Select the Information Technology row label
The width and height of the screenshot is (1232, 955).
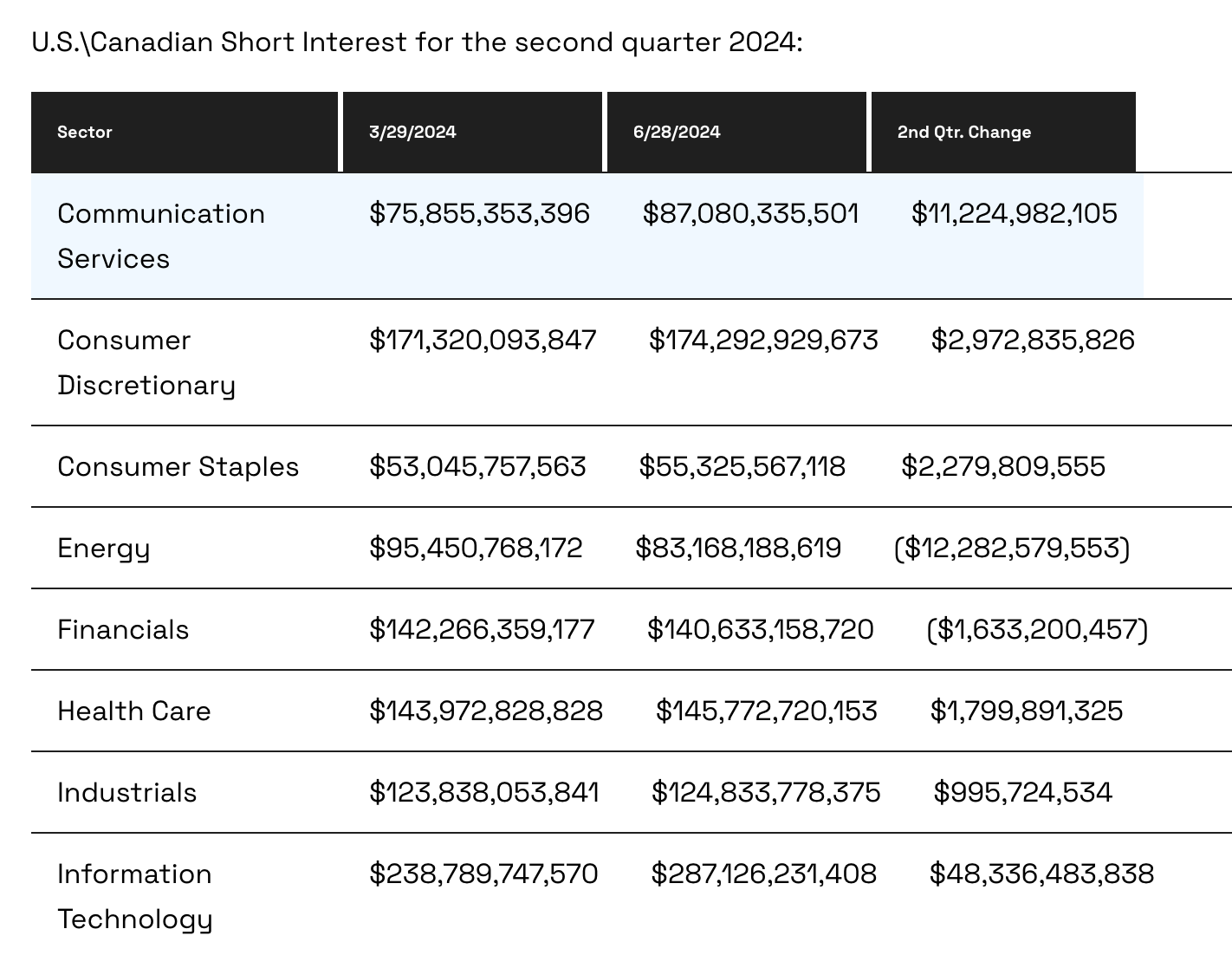tap(134, 896)
